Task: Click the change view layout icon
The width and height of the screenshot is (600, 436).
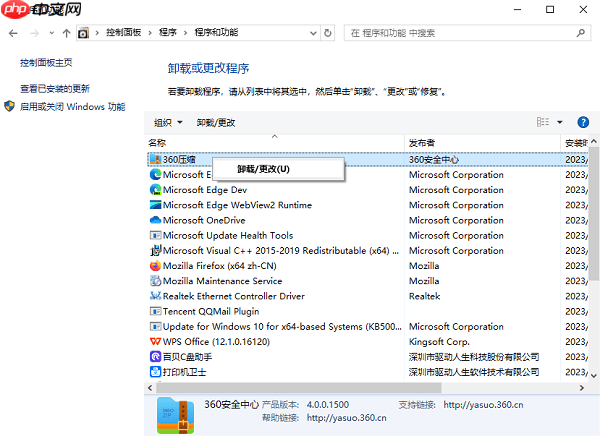Action: coord(543,122)
